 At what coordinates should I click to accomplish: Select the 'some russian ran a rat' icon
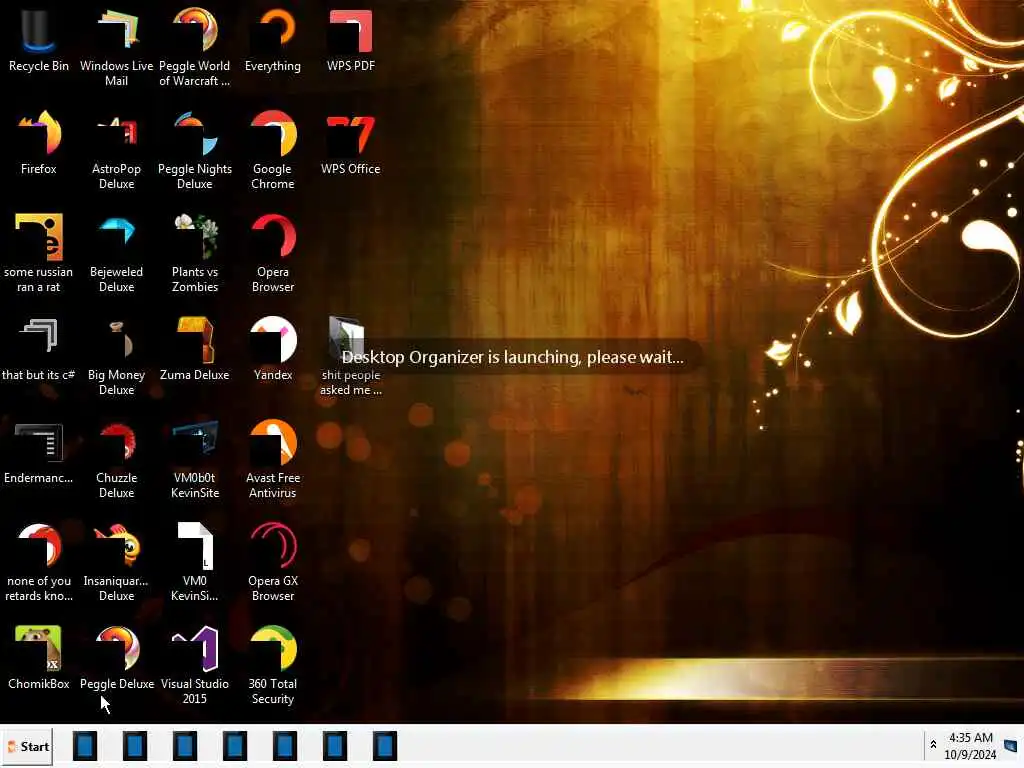pyautogui.click(x=39, y=253)
